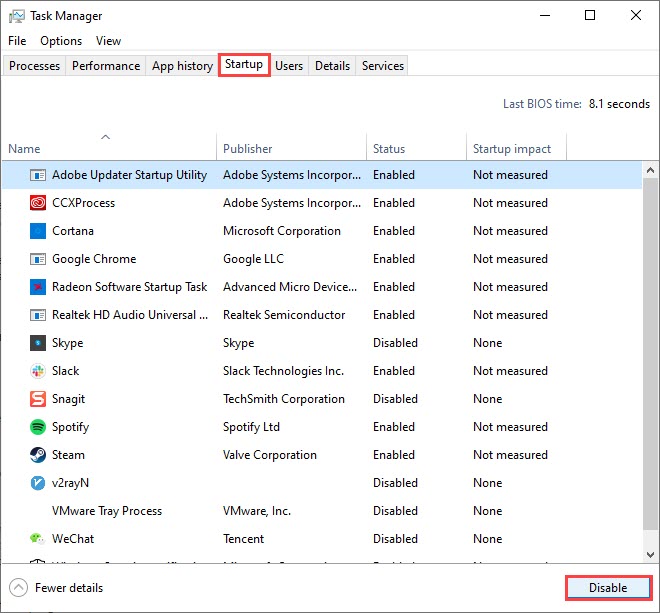Select the Skype row name
The height and width of the screenshot is (613, 660).
(x=67, y=343)
